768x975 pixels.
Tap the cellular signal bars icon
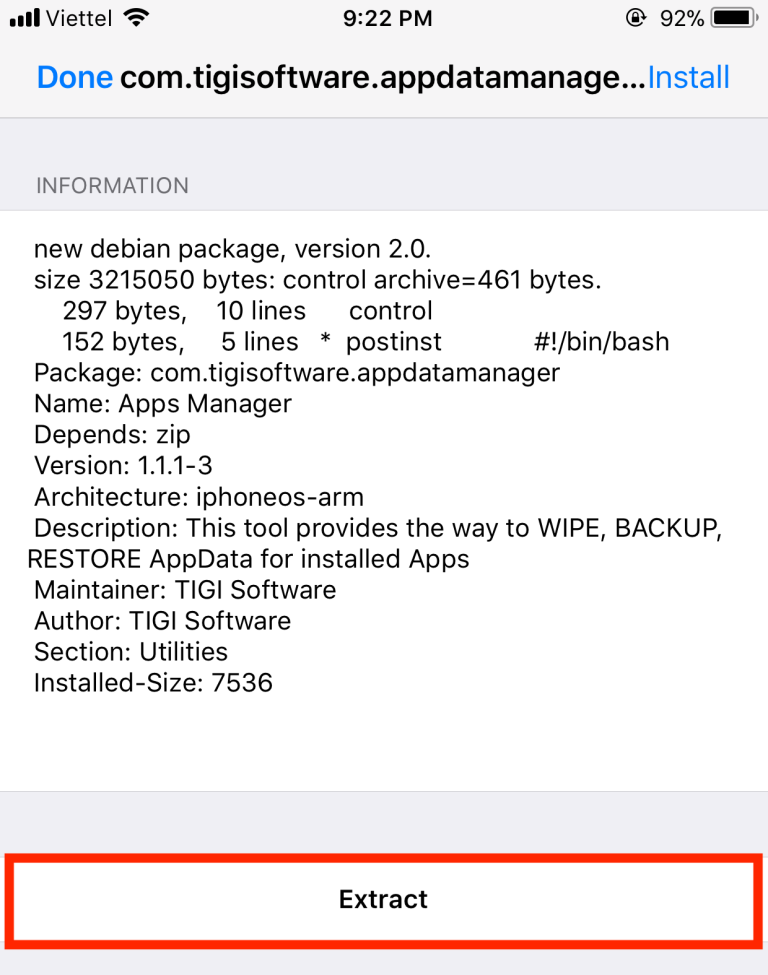(x=24, y=18)
